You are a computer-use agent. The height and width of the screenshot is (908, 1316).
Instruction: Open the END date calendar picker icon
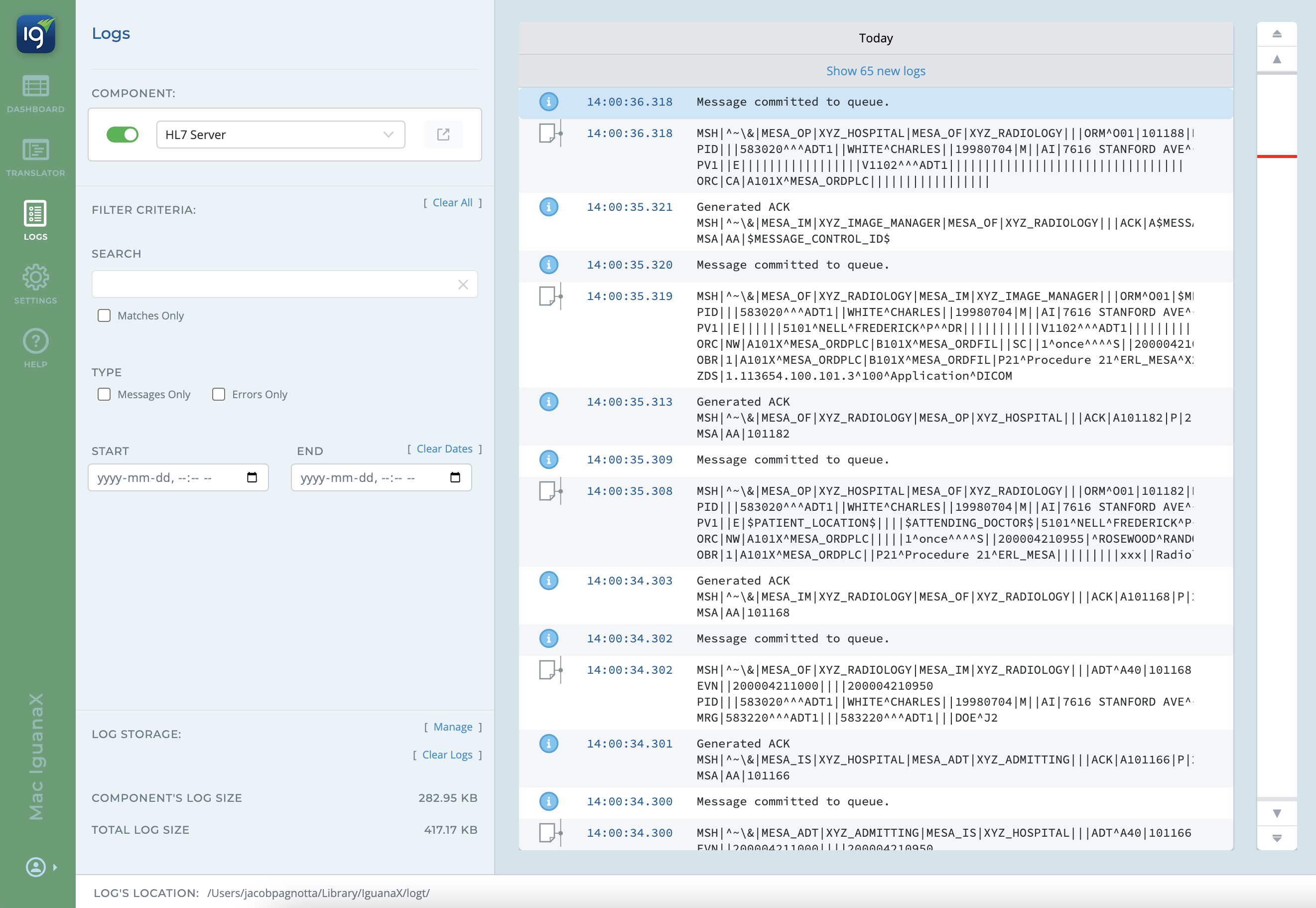(x=455, y=477)
